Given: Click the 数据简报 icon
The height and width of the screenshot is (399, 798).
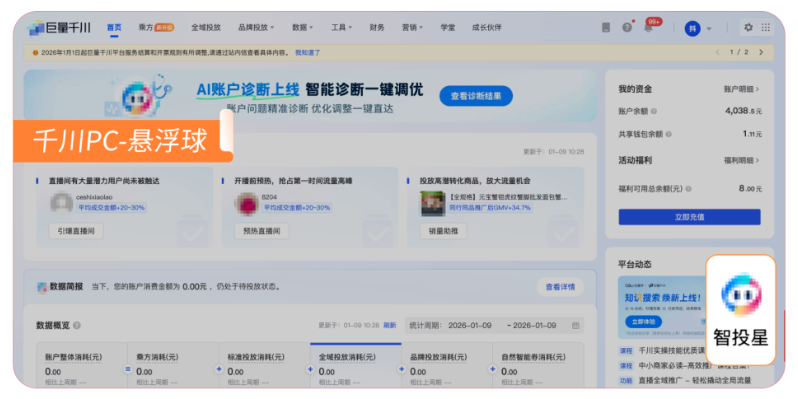Looking at the screenshot, I should click(42, 287).
